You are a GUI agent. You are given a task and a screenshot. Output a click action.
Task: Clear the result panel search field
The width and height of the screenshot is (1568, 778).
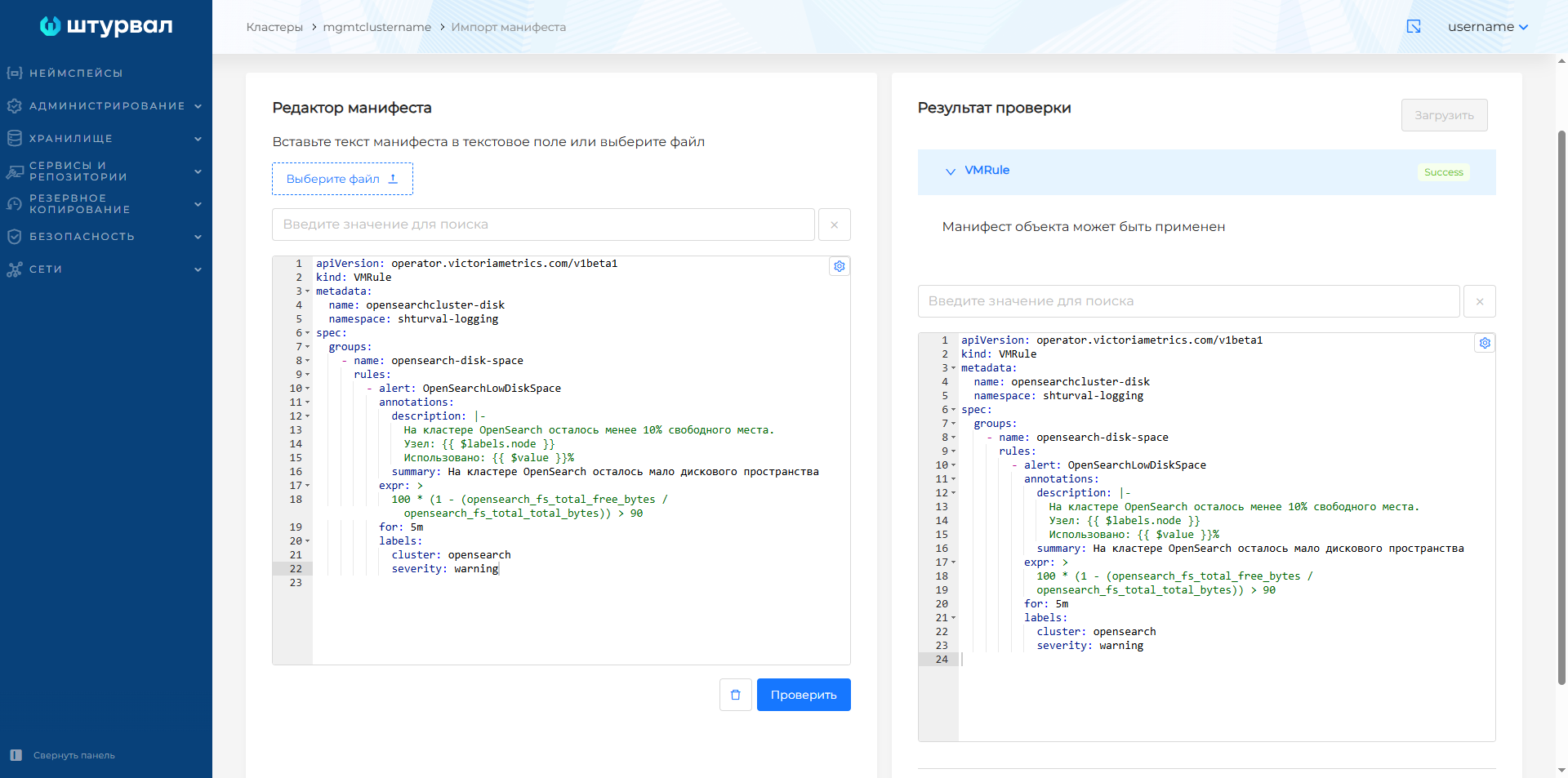tap(1479, 301)
